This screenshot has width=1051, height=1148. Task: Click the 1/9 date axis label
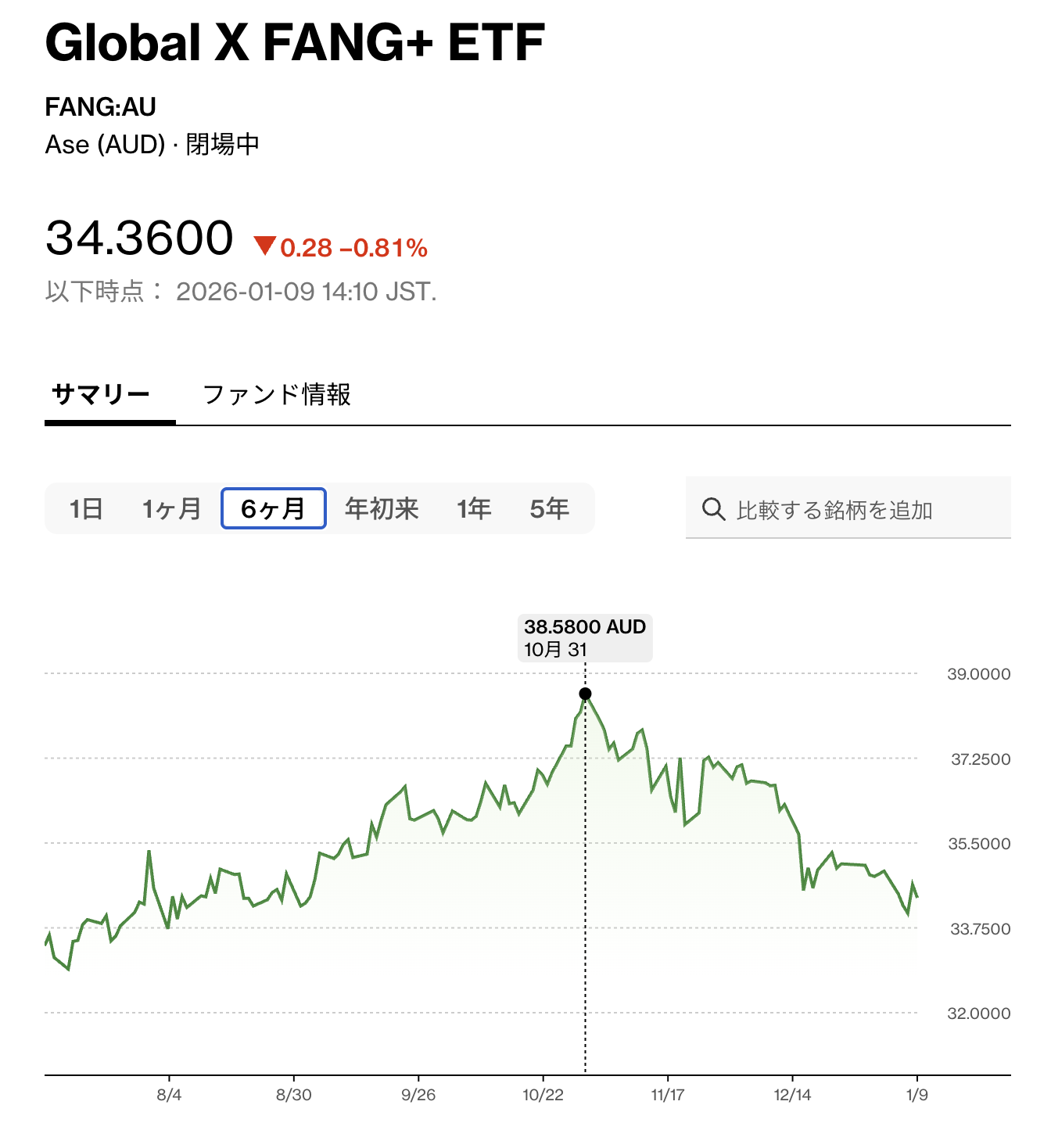point(916,1095)
